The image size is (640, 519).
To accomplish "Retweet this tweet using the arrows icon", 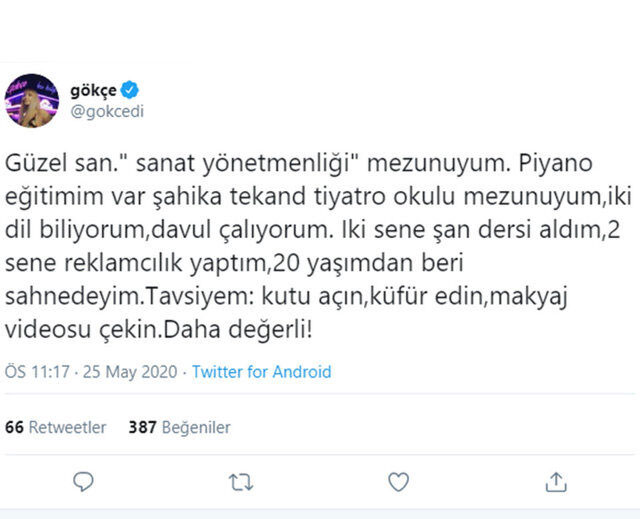I will pyautogui.click(x=241, y=482).
